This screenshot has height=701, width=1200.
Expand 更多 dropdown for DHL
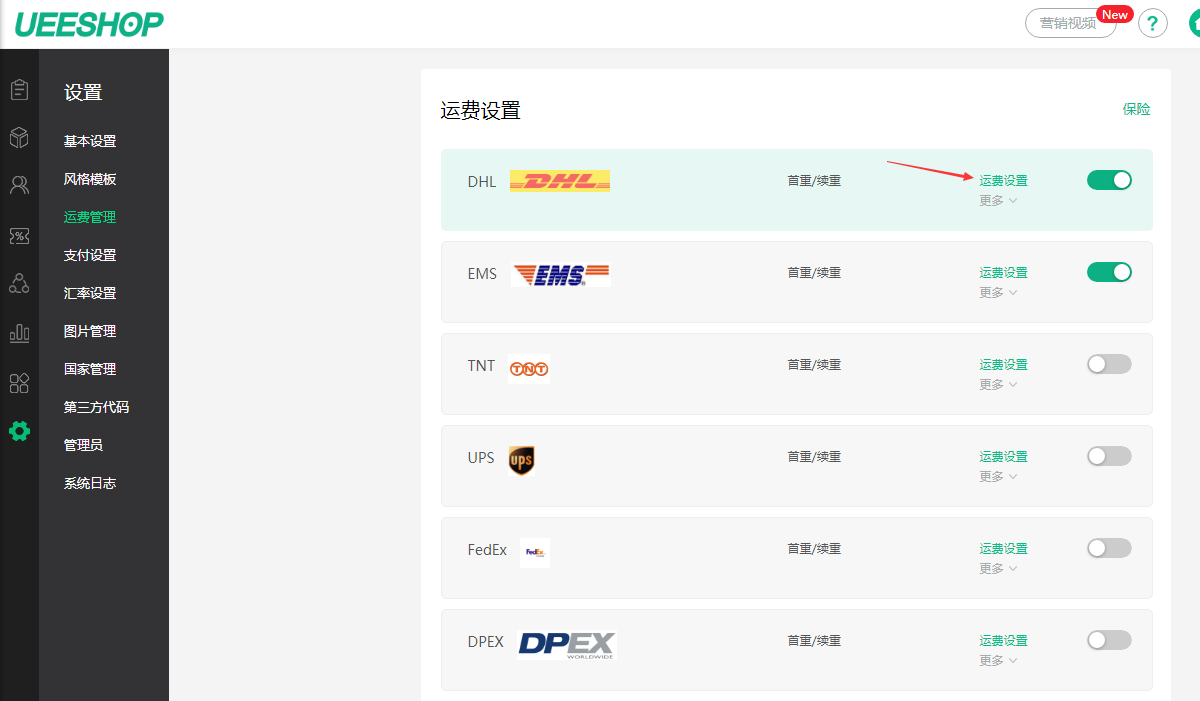pos(998,200)
